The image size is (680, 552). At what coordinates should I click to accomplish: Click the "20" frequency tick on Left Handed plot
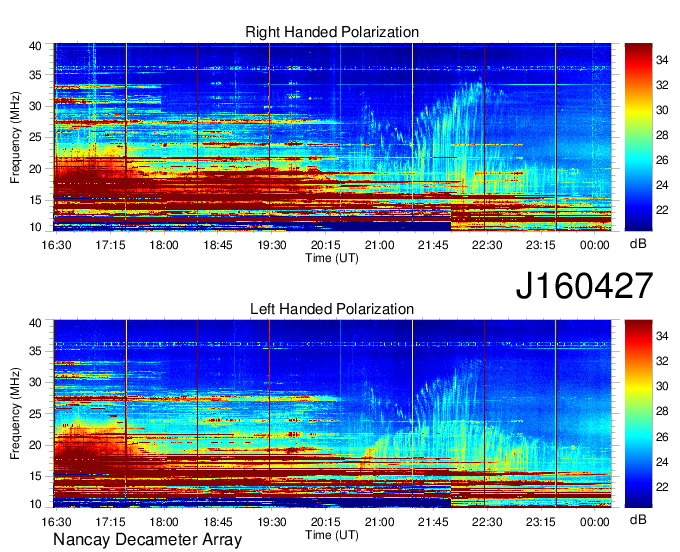(x=36, y=445)
